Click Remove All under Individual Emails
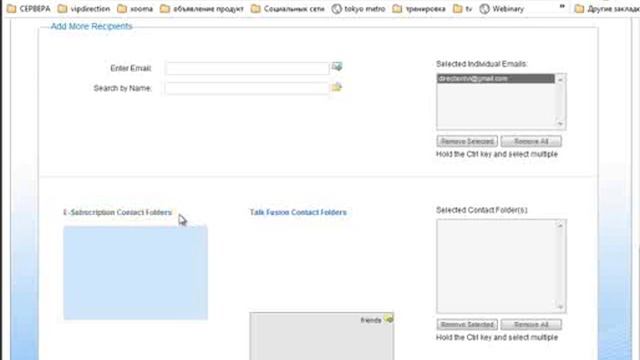640x360 pixels. [x=531, y=141]
